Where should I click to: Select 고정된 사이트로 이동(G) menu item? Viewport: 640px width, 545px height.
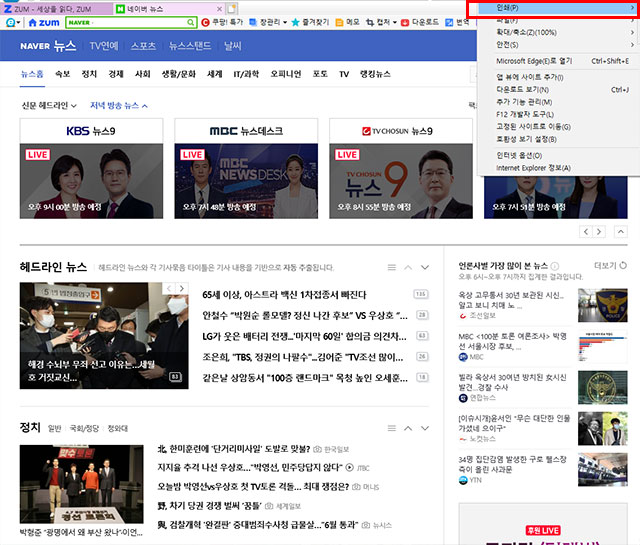pyautogui.click(x=557, y=127)
